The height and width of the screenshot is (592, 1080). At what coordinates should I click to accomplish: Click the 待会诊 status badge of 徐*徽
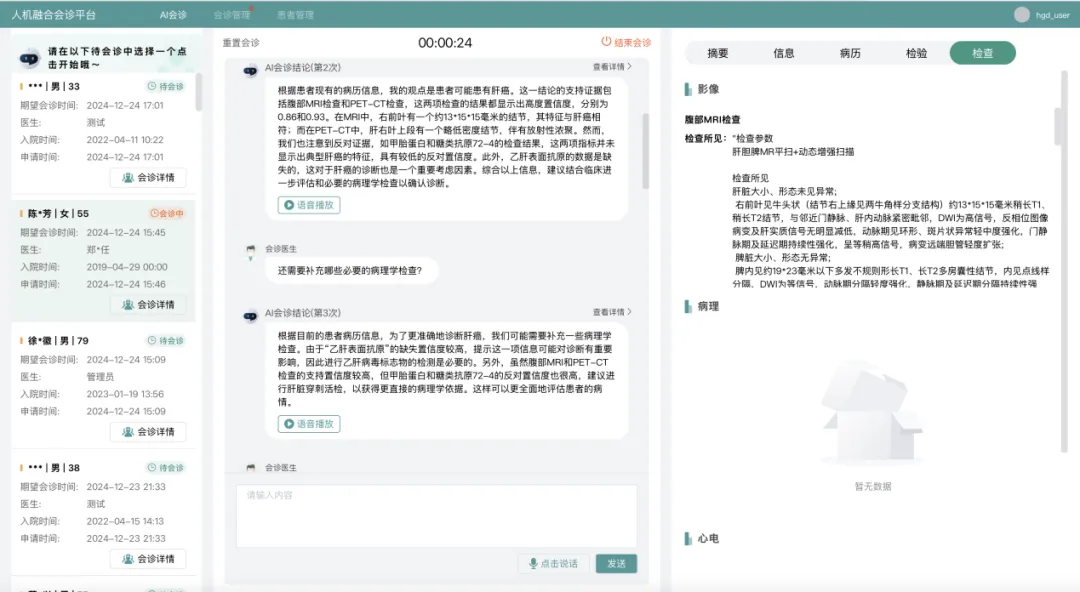tap(166, 341)
